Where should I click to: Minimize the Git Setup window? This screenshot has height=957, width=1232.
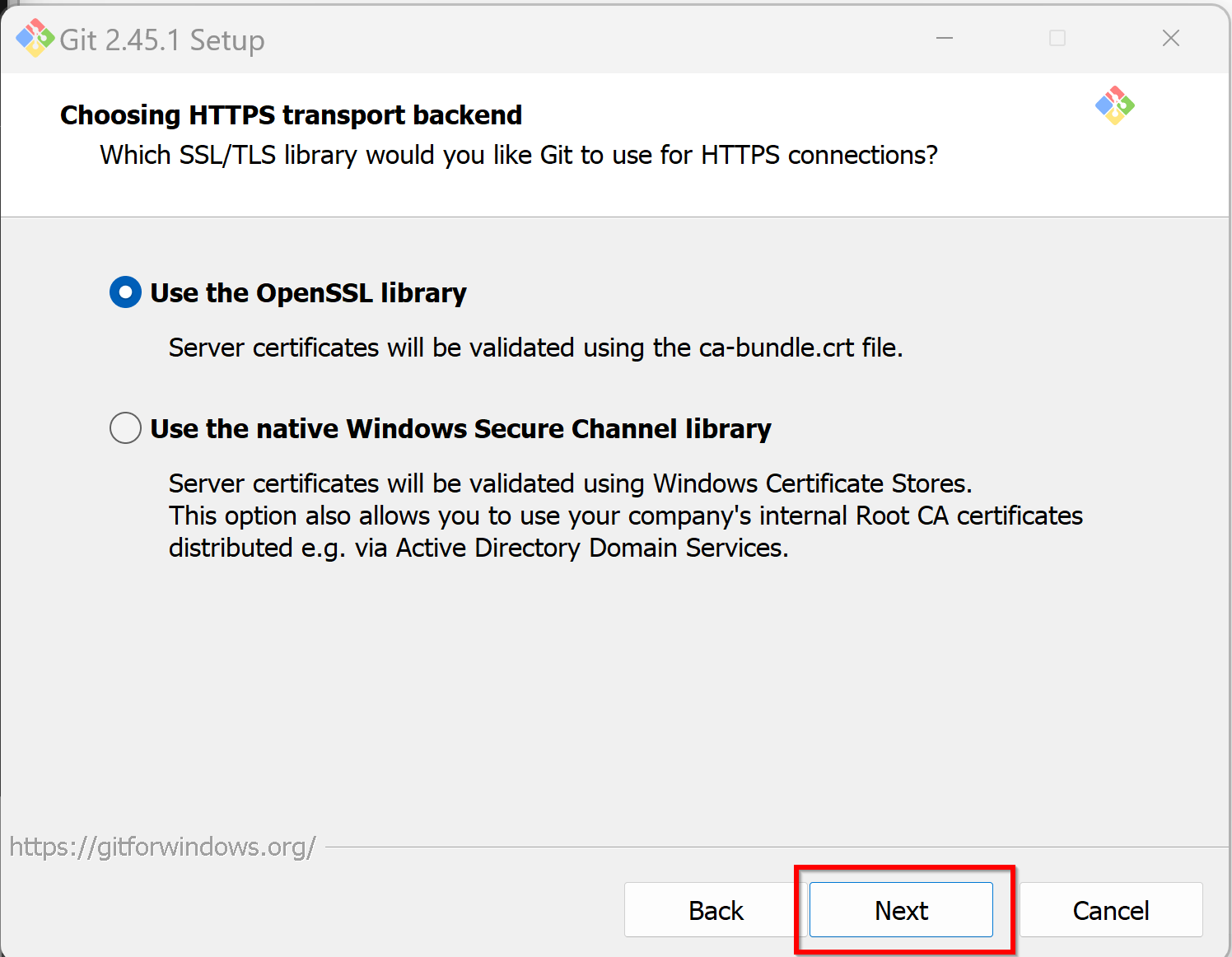945,38
